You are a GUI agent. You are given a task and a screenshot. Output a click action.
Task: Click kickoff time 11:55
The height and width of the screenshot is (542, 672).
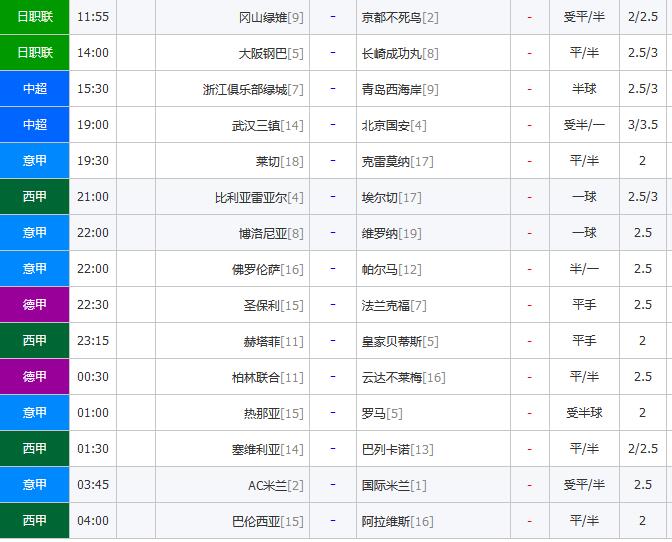click(x=93, y=17)
